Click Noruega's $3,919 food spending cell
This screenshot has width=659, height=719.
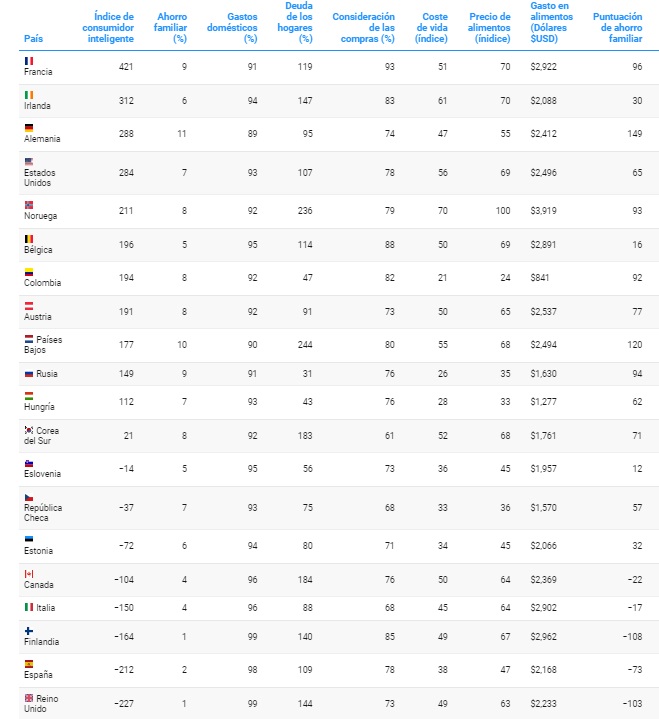[543, 210]
